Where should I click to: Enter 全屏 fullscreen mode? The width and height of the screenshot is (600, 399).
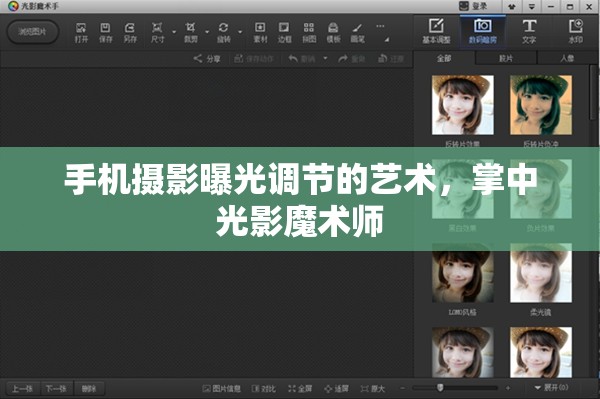(300, 389)
